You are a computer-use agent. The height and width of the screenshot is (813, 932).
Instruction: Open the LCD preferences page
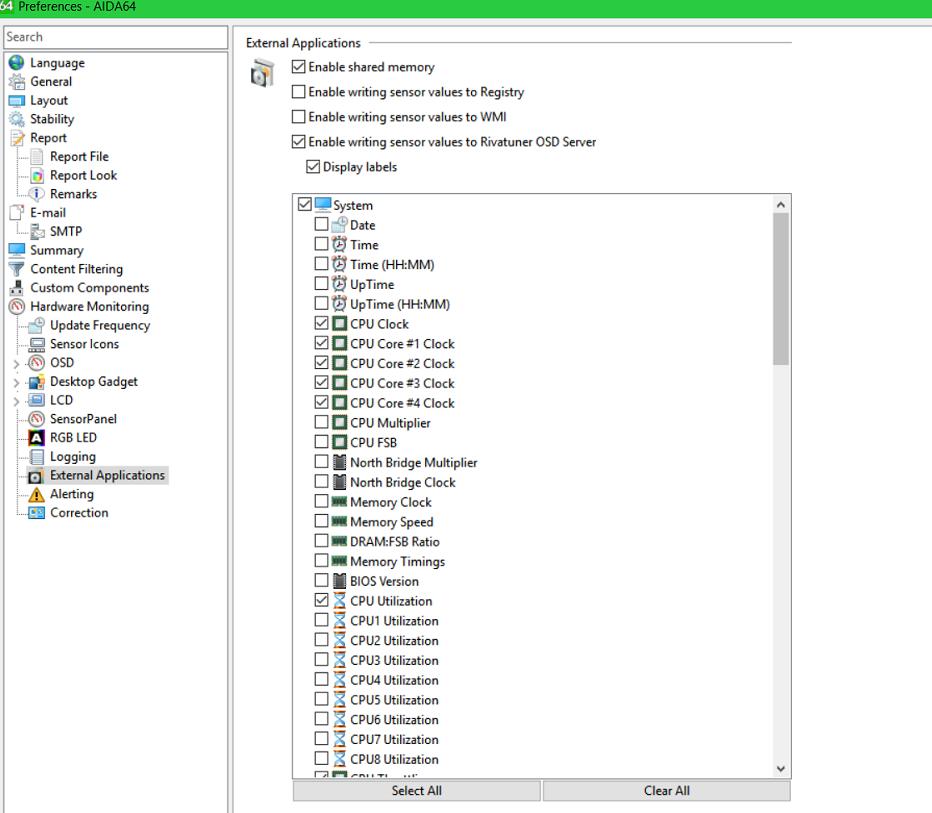pos(61,400)
